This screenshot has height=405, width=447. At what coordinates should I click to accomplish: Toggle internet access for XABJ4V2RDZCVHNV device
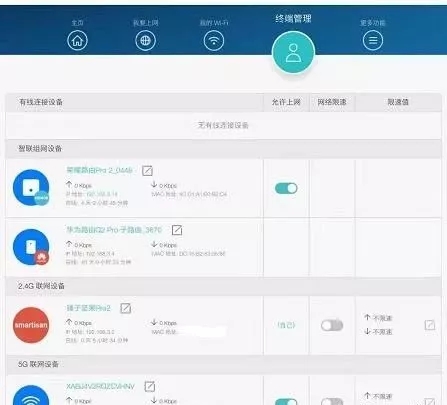coord(286,401)
